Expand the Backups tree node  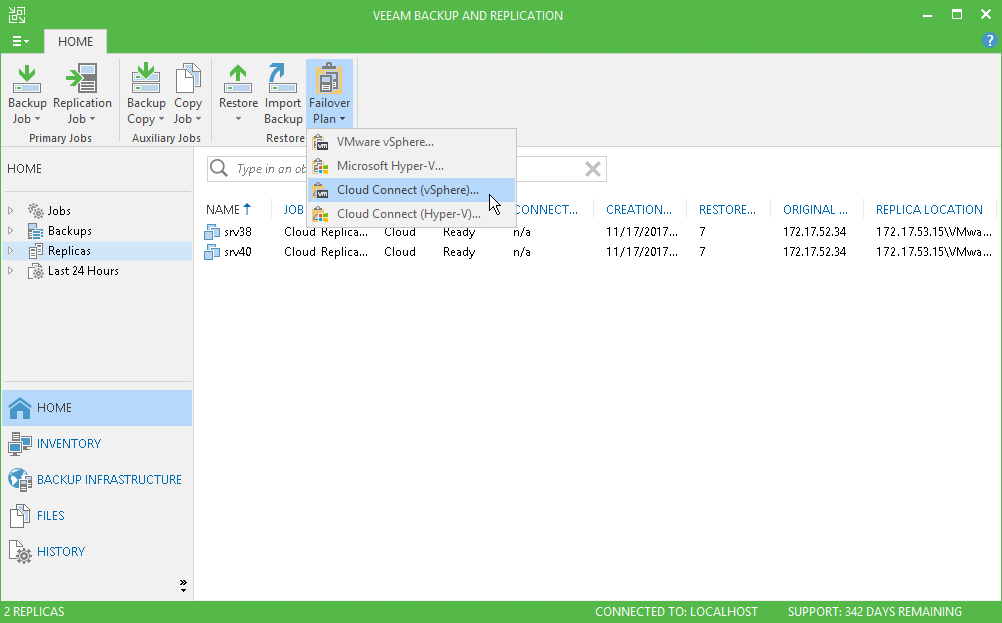[x=11, y=231]
